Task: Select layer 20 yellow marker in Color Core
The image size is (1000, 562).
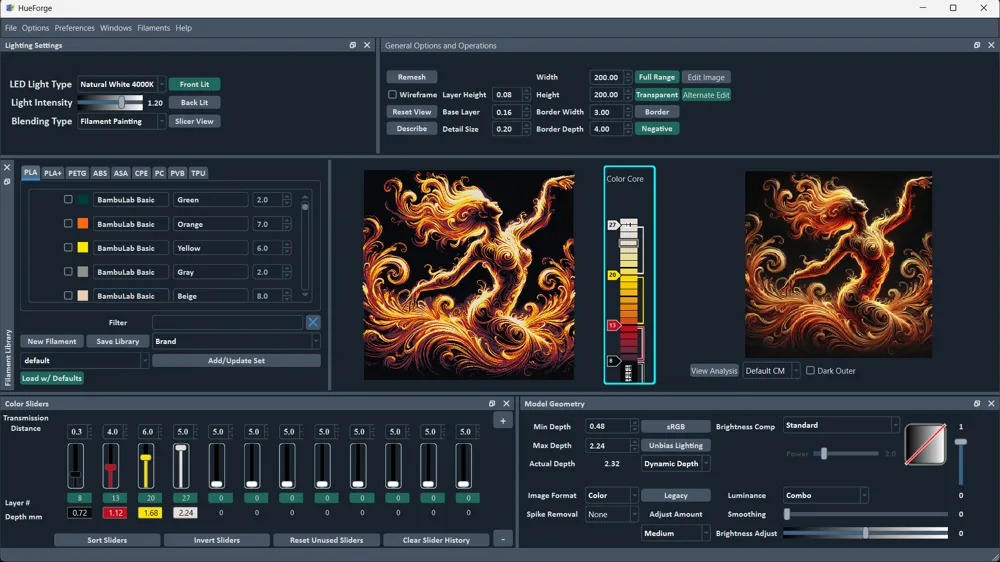Action: point(613,275)
